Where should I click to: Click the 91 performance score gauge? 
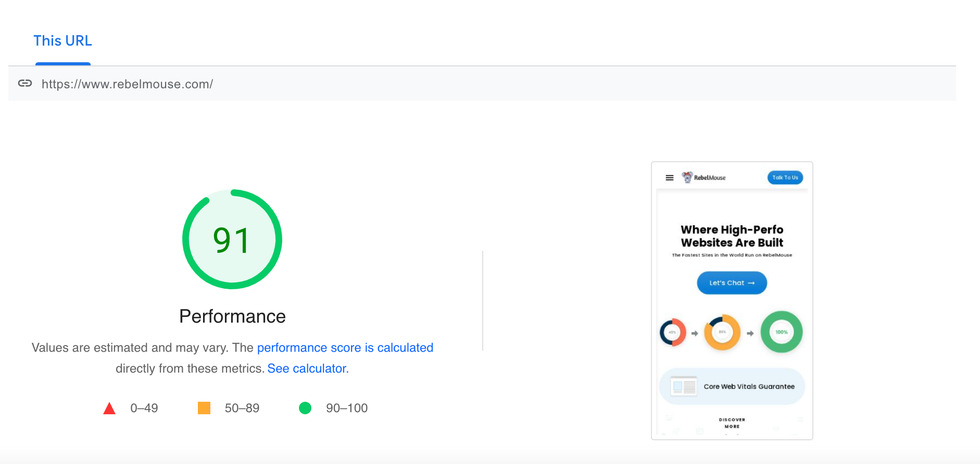click(x=232, y=240)
